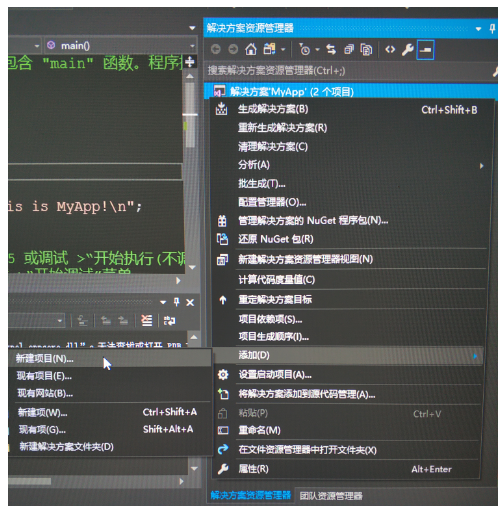The height and width of the screenshot is (506, 500).
Task: Select 新建项目(N)... in the submenu
Action: click(x=110, y=358)
